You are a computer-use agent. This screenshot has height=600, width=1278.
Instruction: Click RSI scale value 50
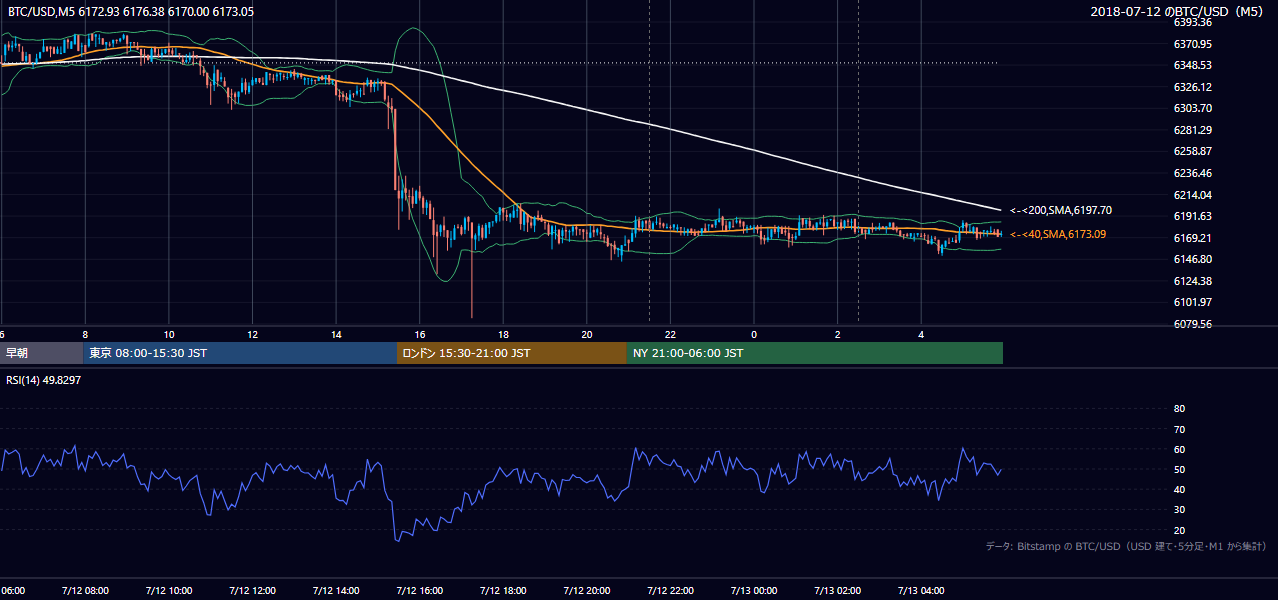click(x=1179, y=469)
